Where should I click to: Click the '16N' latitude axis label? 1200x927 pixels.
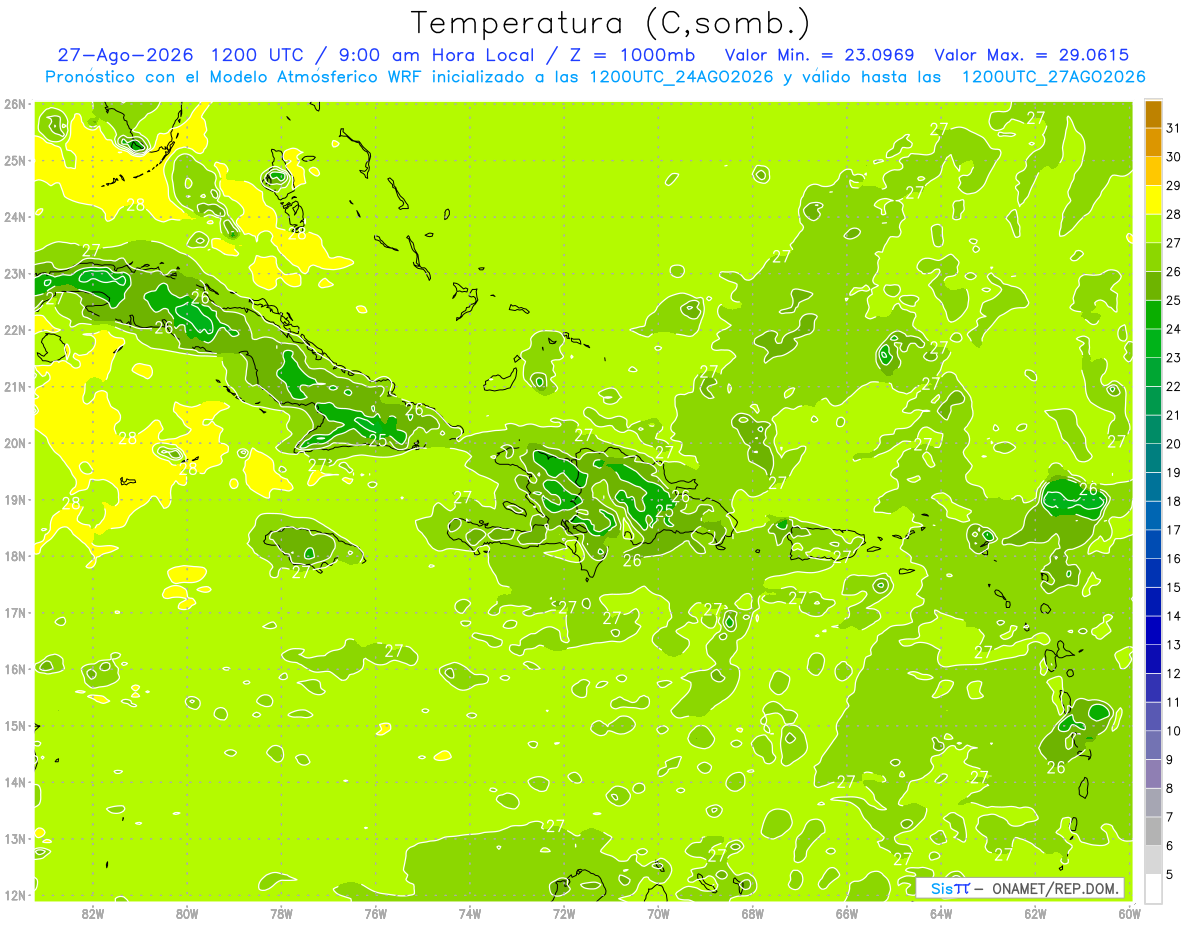coord(15,669)
